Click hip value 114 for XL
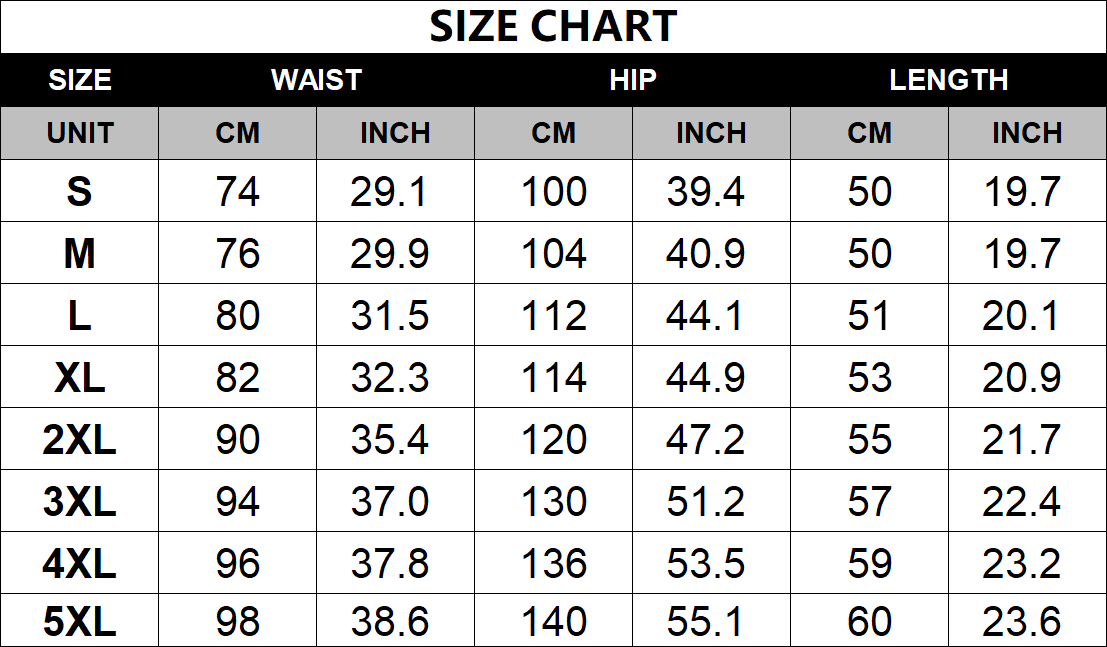1107x647 pixels. coord(554,377)
